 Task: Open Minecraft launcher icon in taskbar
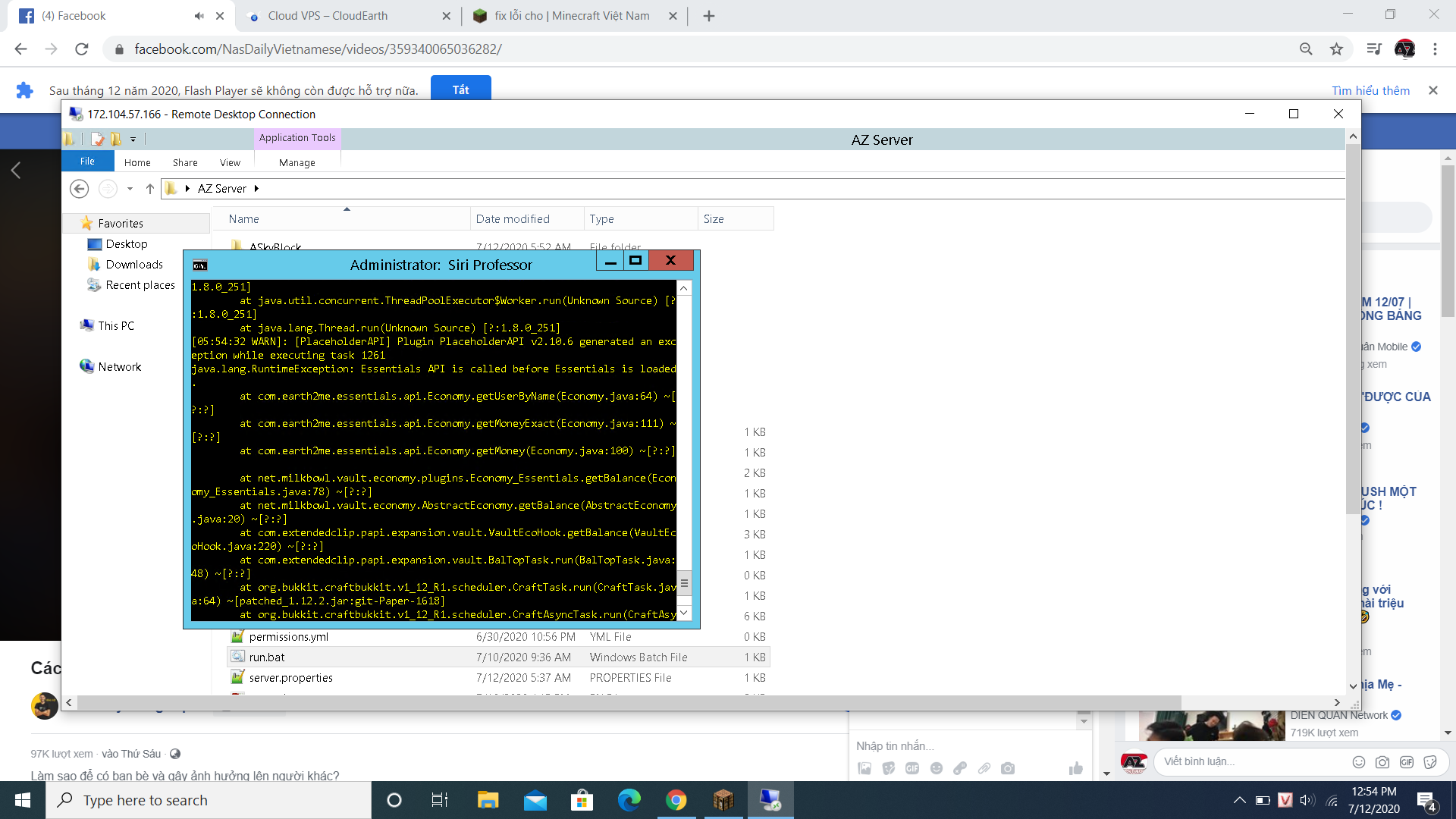[x=723, y=800]
